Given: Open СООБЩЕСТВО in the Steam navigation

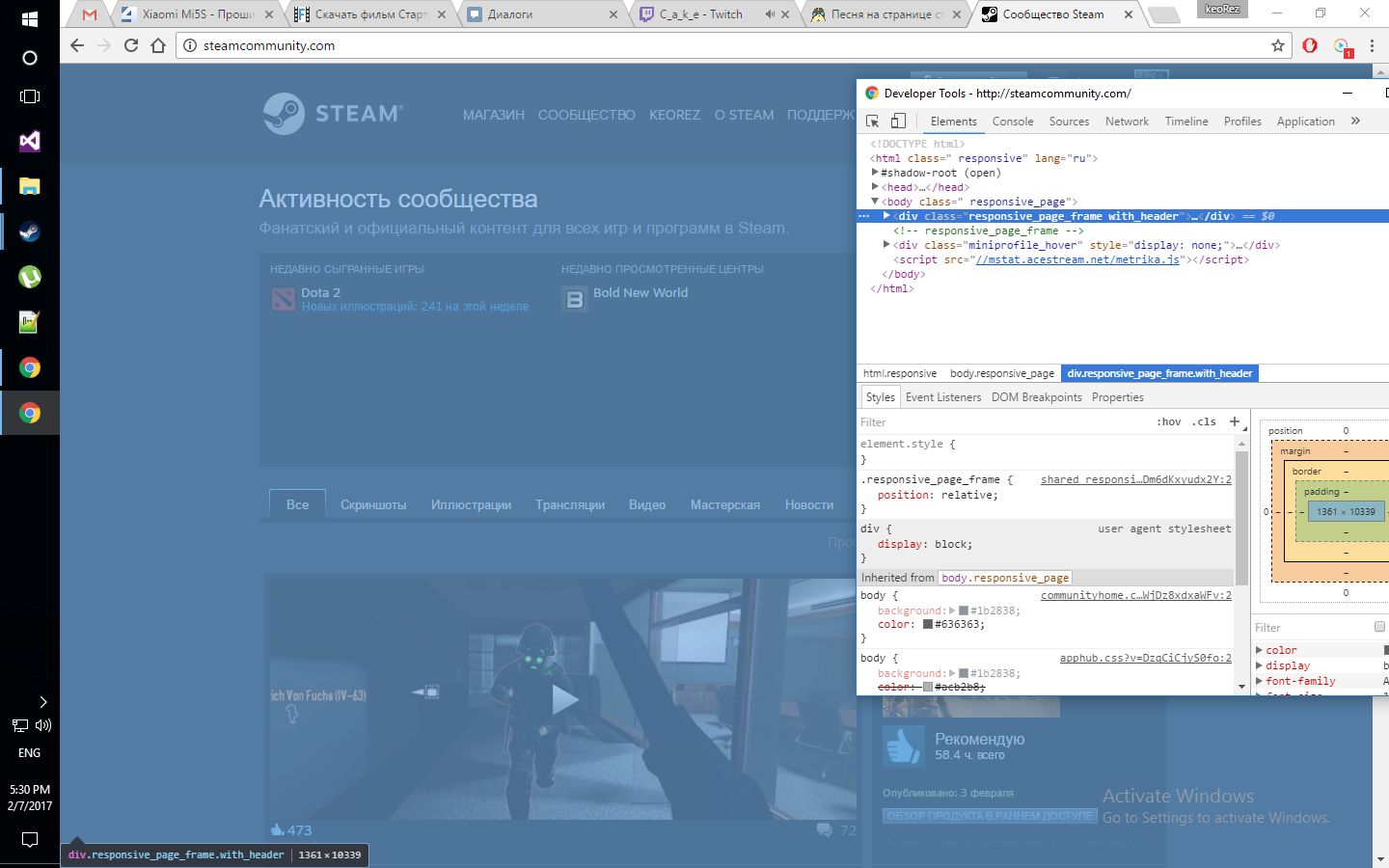Looking at the screenshot, I should point(586,115).
